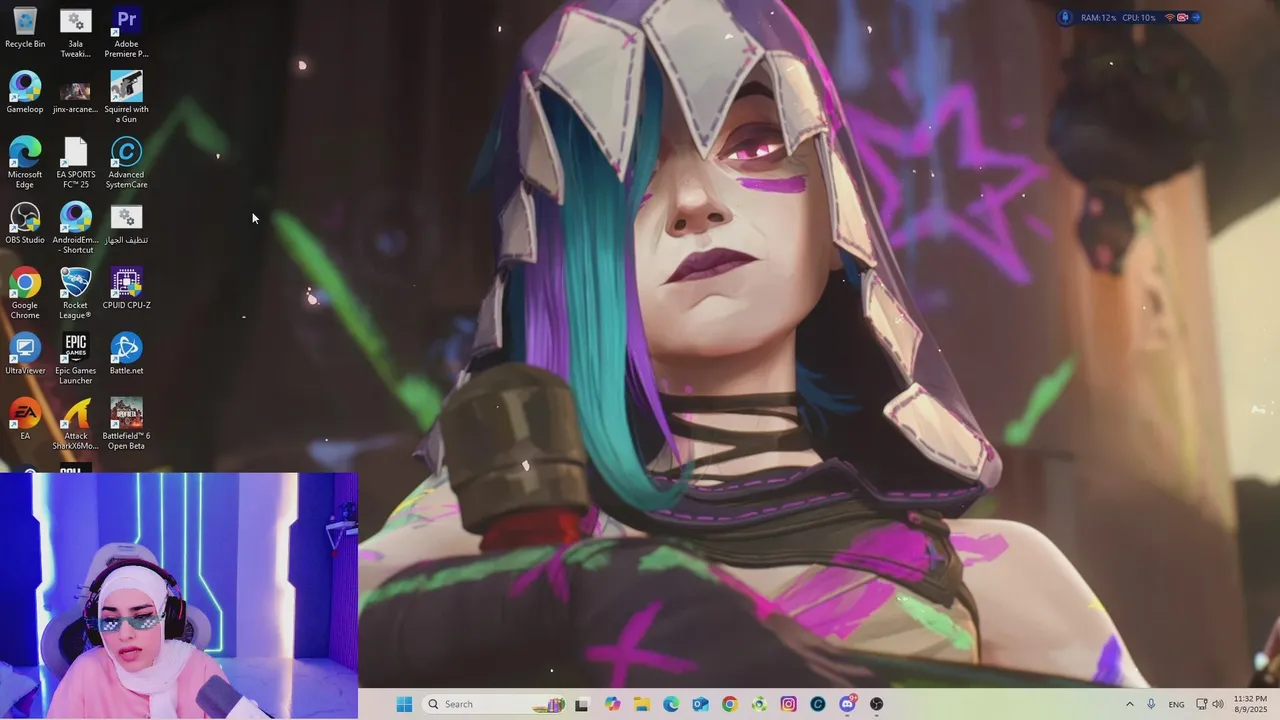Open the clock showing 11:32 PM
The width and height of the screenshot is (1280, 720).
coord(1250,704)
